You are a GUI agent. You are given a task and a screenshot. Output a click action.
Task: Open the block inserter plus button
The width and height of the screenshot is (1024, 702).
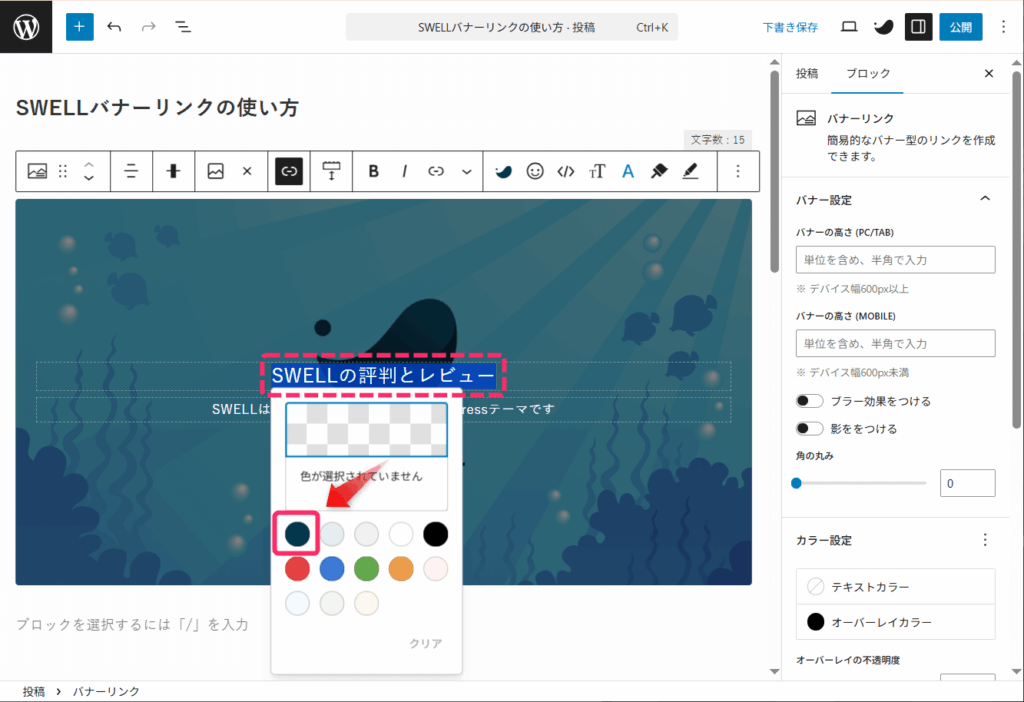coord(80,27)
